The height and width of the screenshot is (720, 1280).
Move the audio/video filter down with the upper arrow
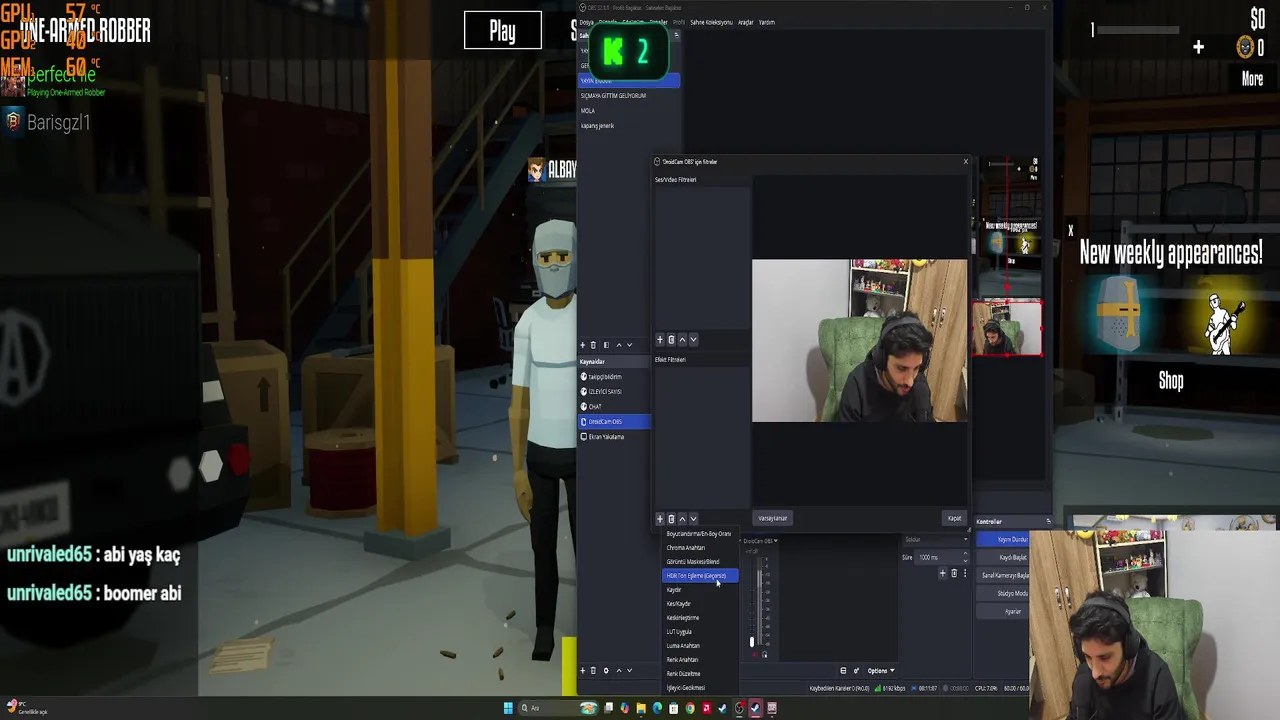(x=693, y=340)
